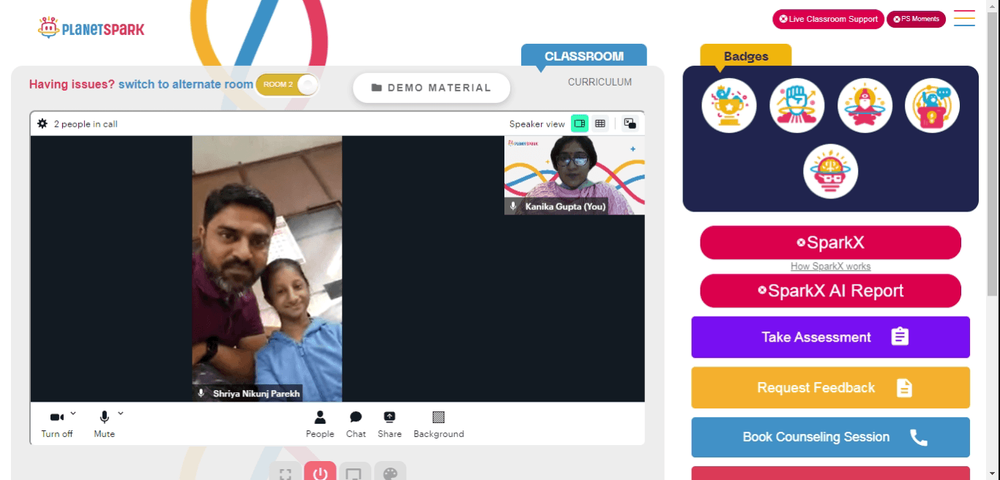Open the Badges tab

coord(746,56)
